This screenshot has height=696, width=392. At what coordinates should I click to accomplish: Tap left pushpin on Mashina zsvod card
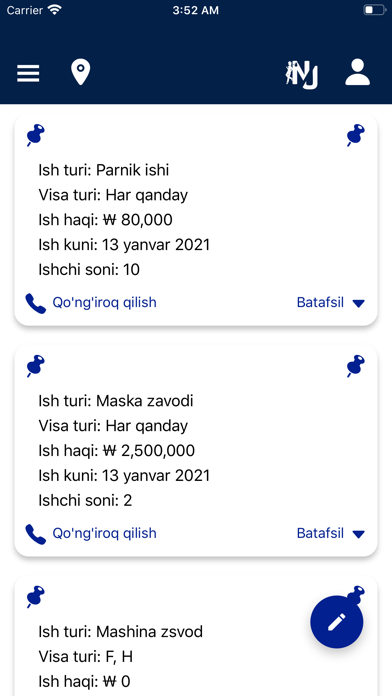pyautogui.click(x=36, y=597)
